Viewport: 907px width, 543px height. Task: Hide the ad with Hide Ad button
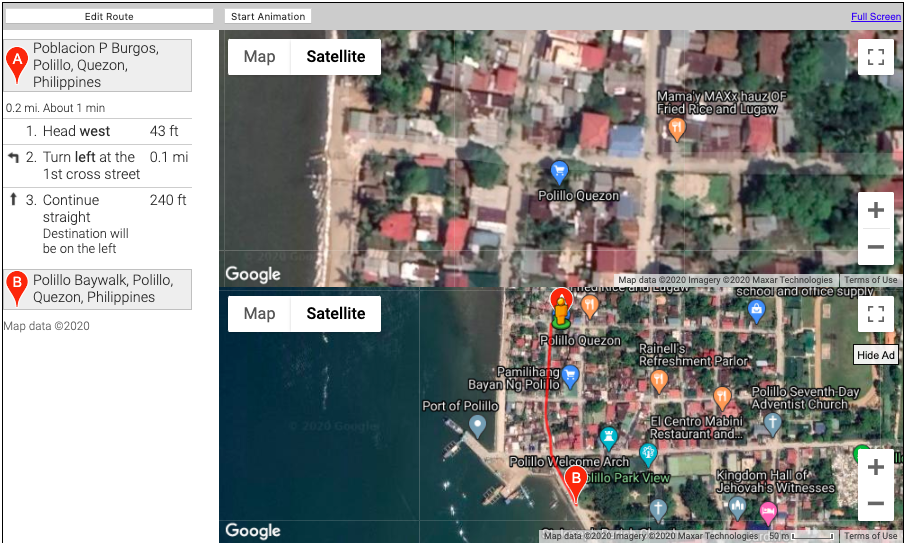(876, 355)
